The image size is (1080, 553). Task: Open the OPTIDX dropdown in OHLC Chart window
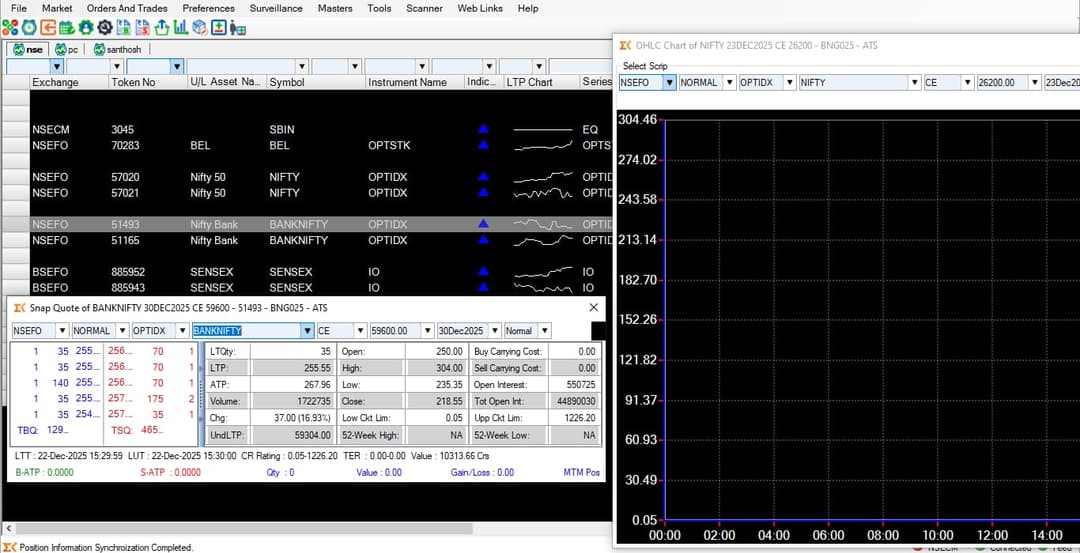790,83
